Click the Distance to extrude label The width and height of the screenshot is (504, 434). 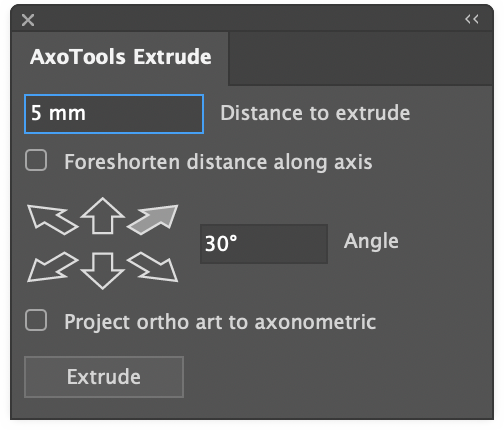point(315,113)
